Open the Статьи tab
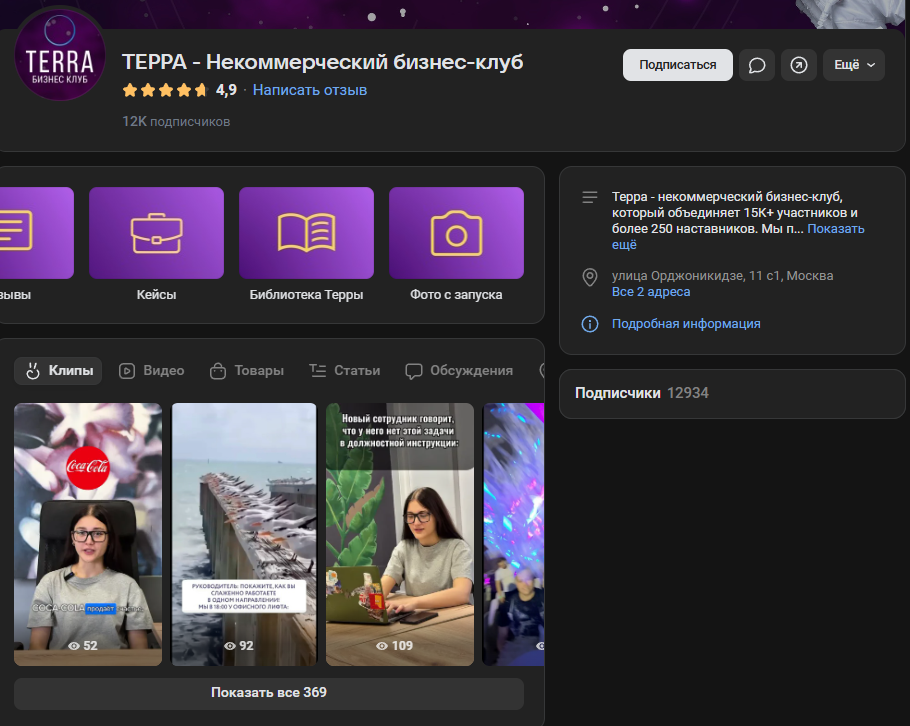The image size is (910, 726). tap(345, 371)
